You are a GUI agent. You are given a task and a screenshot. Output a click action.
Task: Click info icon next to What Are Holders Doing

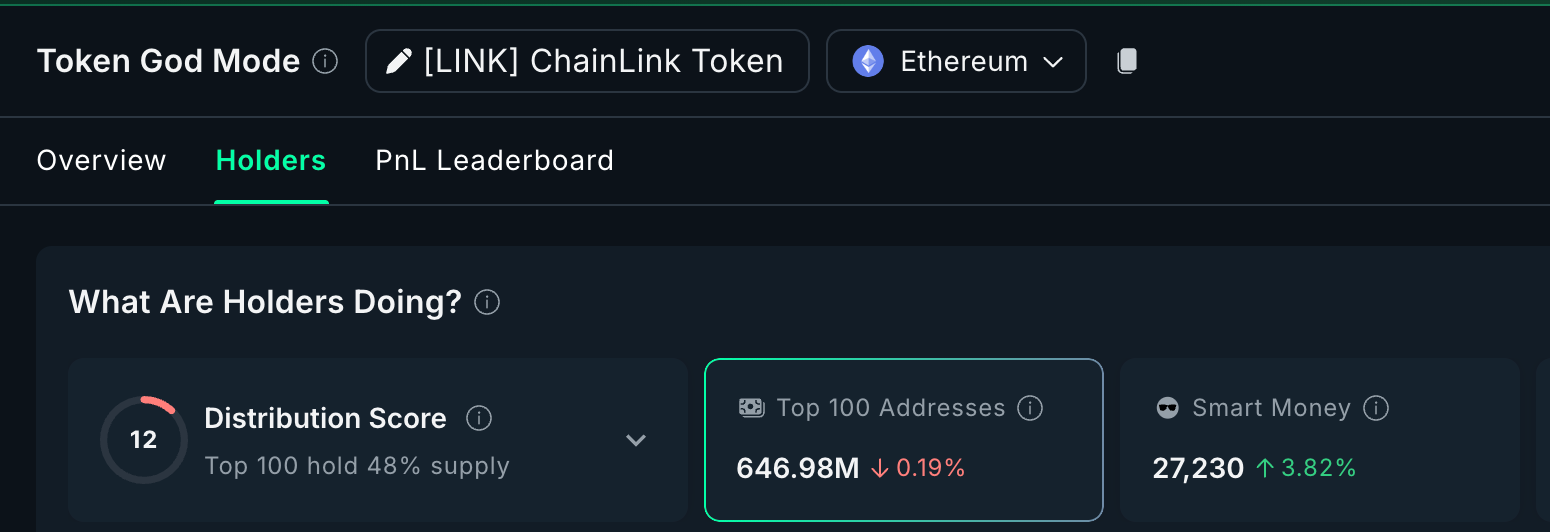(x=487, y=302)
